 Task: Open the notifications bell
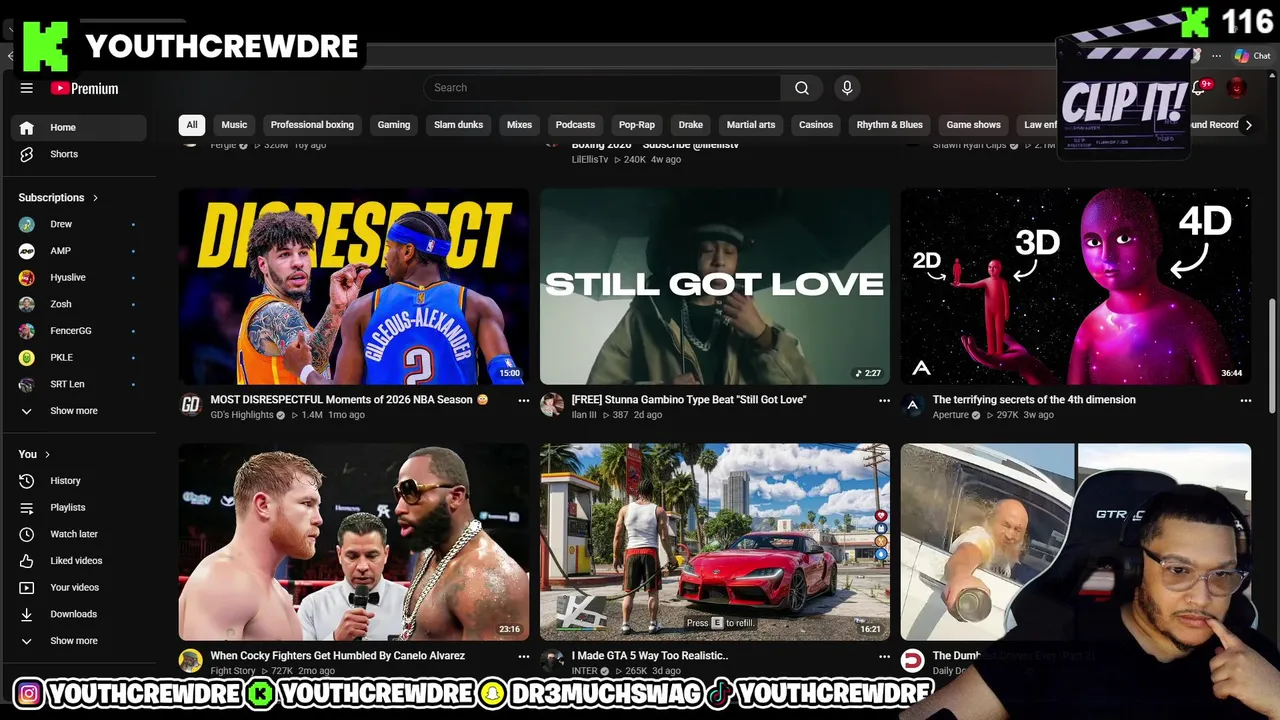1199,88
